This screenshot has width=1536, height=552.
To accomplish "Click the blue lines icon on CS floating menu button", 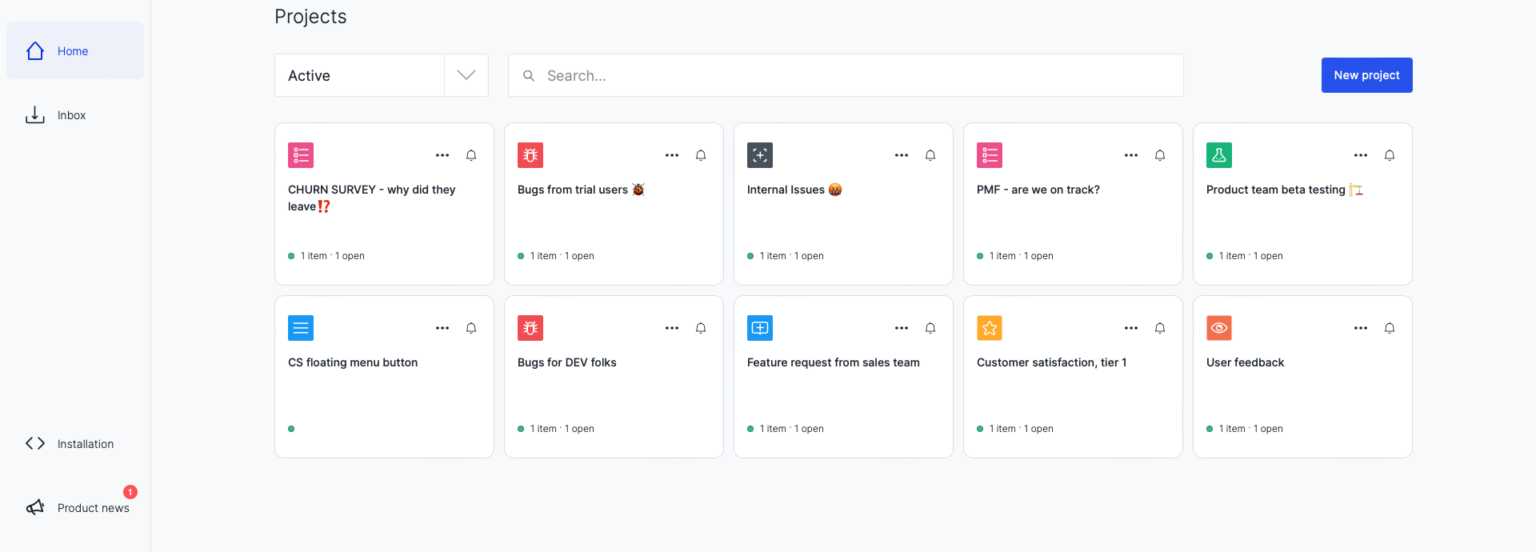I will click(x=301, y=328).
